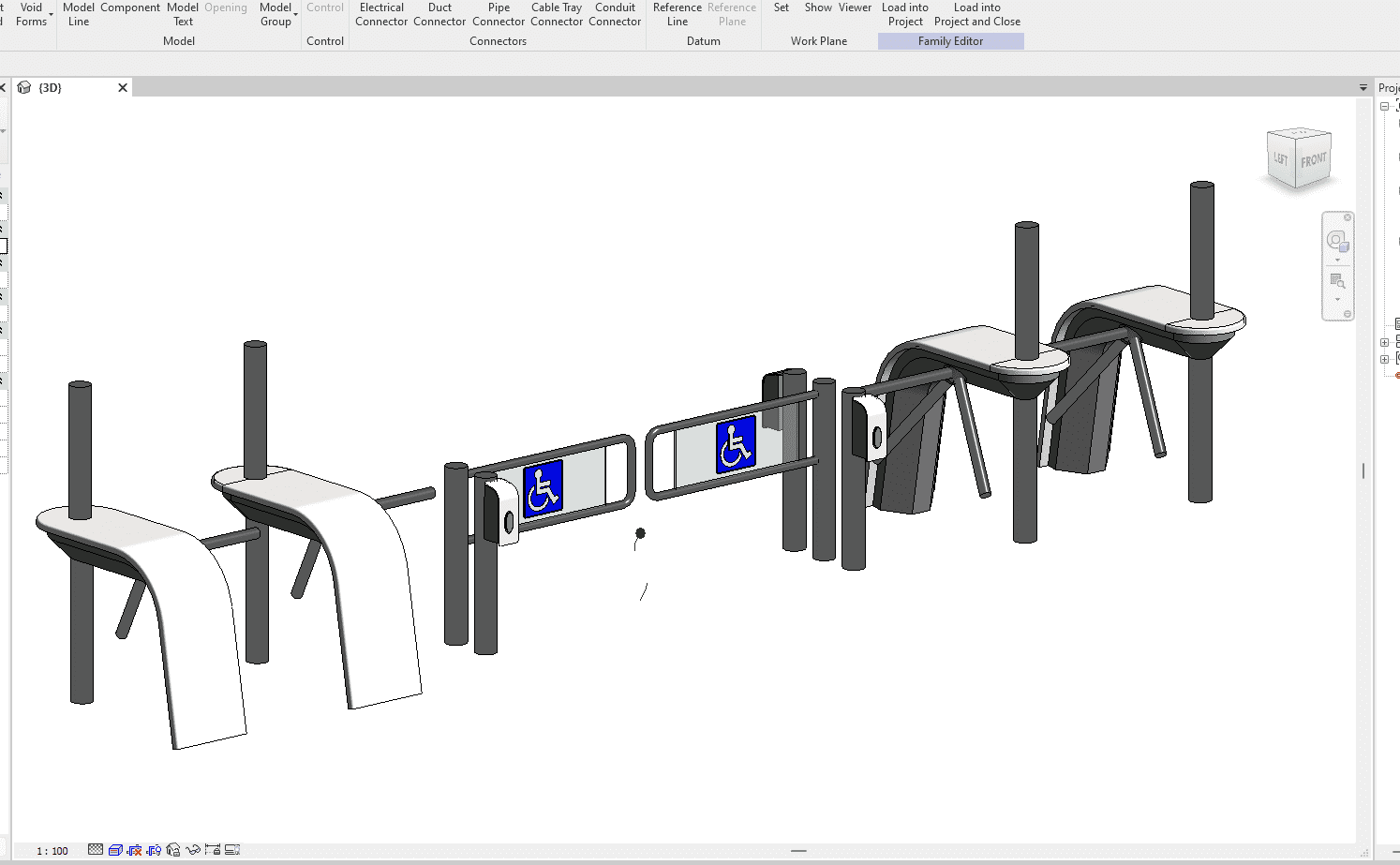
Task: Open the SteeringWheels navigation tool
Action: pyautogui.click(x=1337, y=241)
